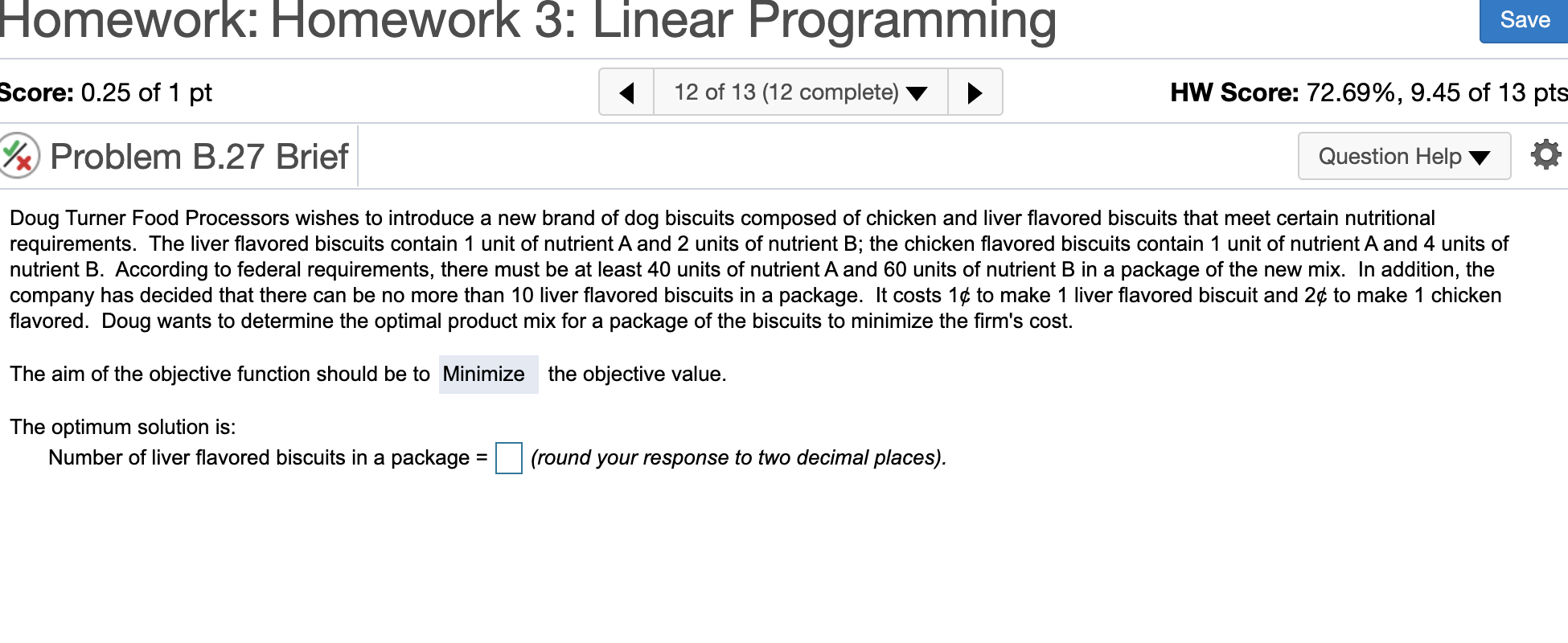
Task: Click 'Score: 0.25 of 1 pt' label
Action: click(x=105, y=92)
